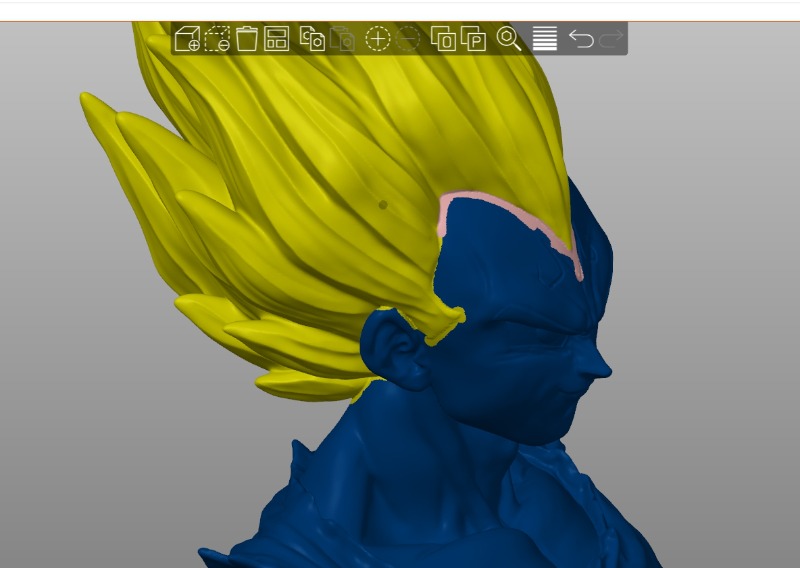The image size is (800, 568).
Task: Open the variable layer height tool
Action: click(x=544, y=39)
